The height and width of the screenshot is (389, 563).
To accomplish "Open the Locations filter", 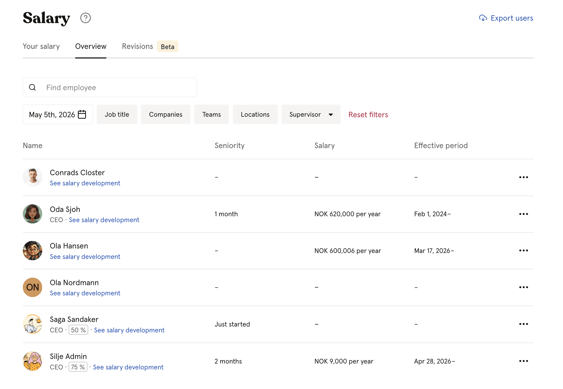I will click(x=255, y=114).
